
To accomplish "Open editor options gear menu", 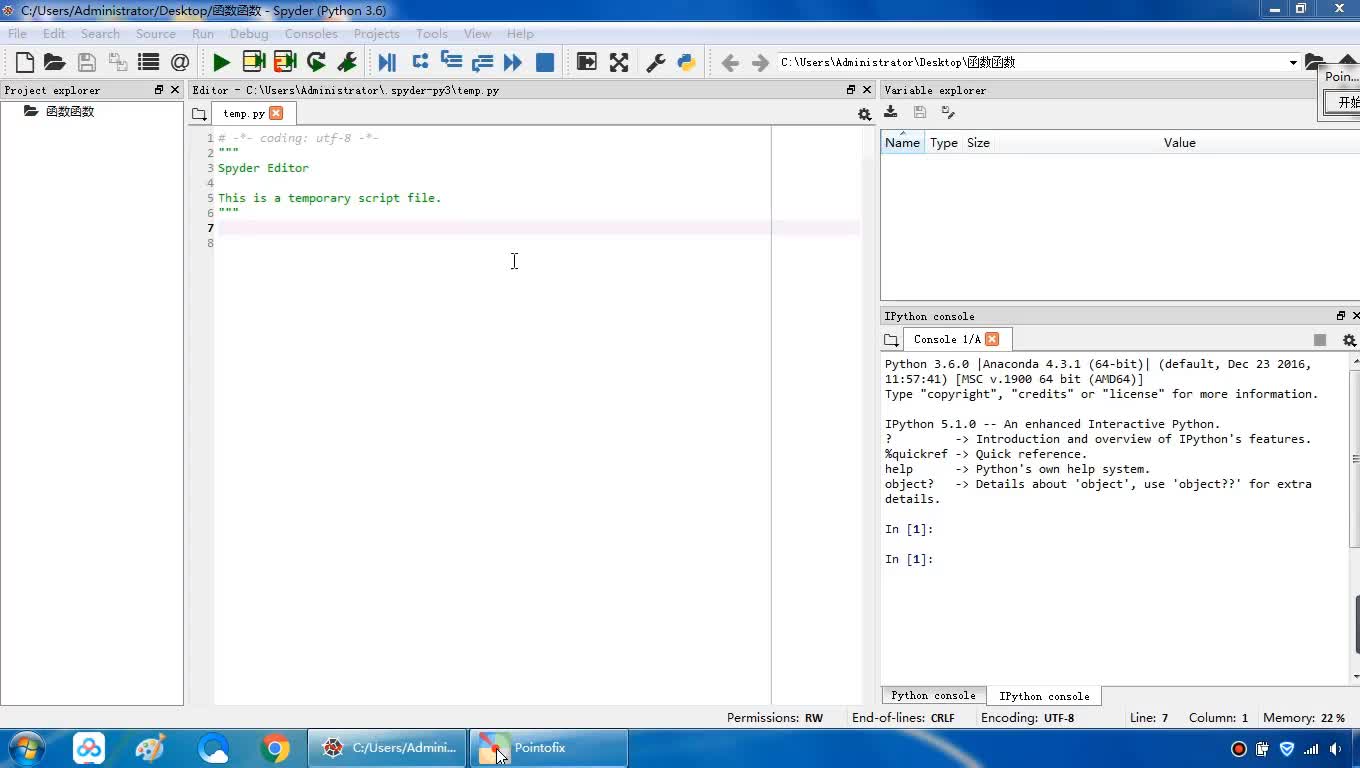I will tap(865, 114).
